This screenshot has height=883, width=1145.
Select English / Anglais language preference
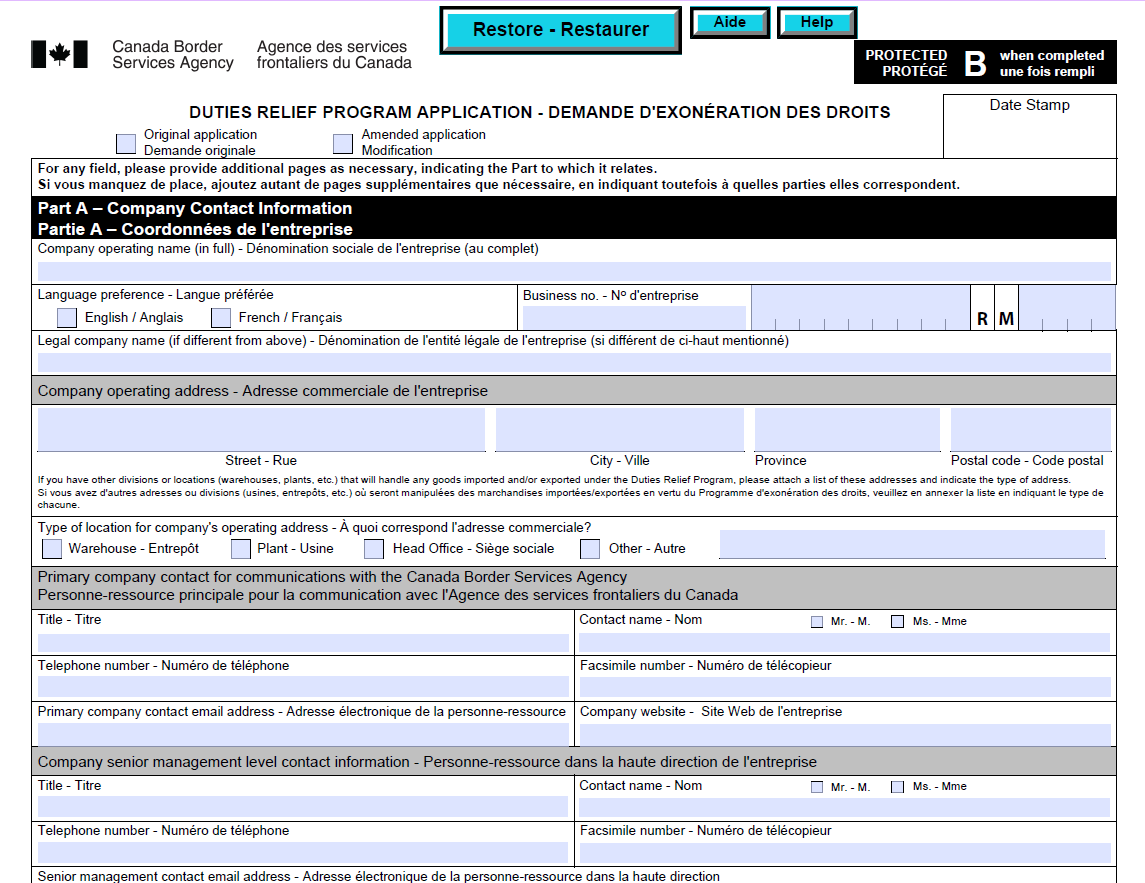[x=66, y=318]
